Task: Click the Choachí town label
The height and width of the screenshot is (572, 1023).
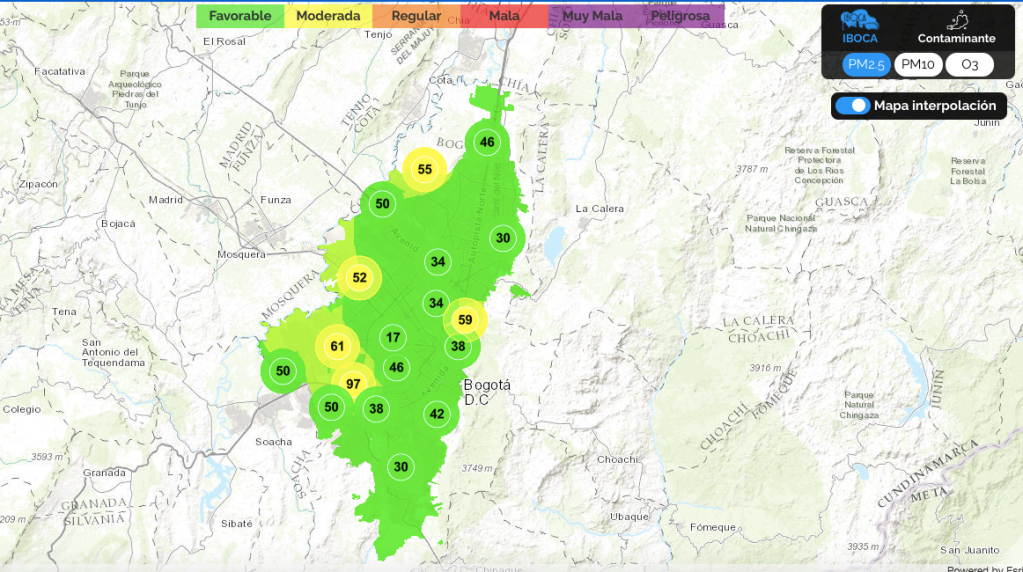Action: [617, 459]
